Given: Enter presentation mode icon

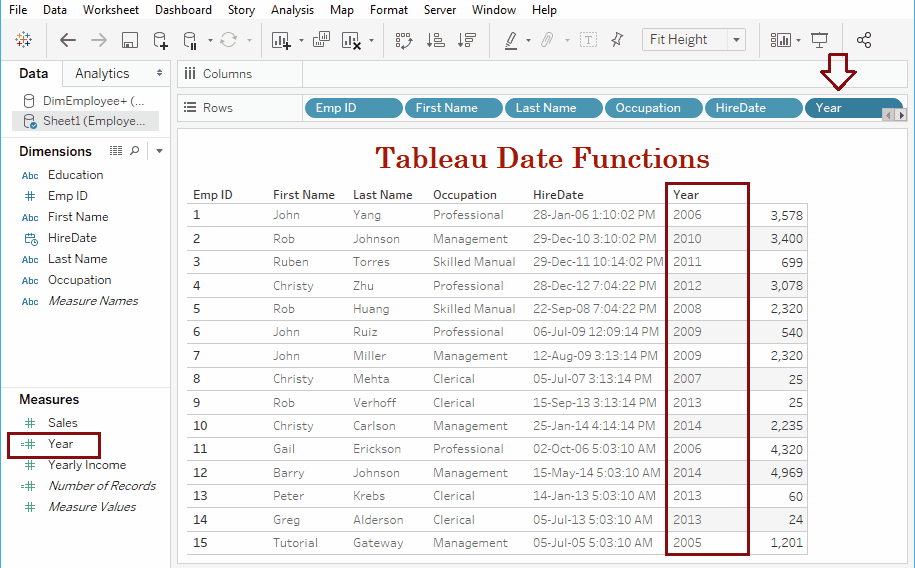Looking at the screenshot, I should pyautogui.click(x=820, y=40).
